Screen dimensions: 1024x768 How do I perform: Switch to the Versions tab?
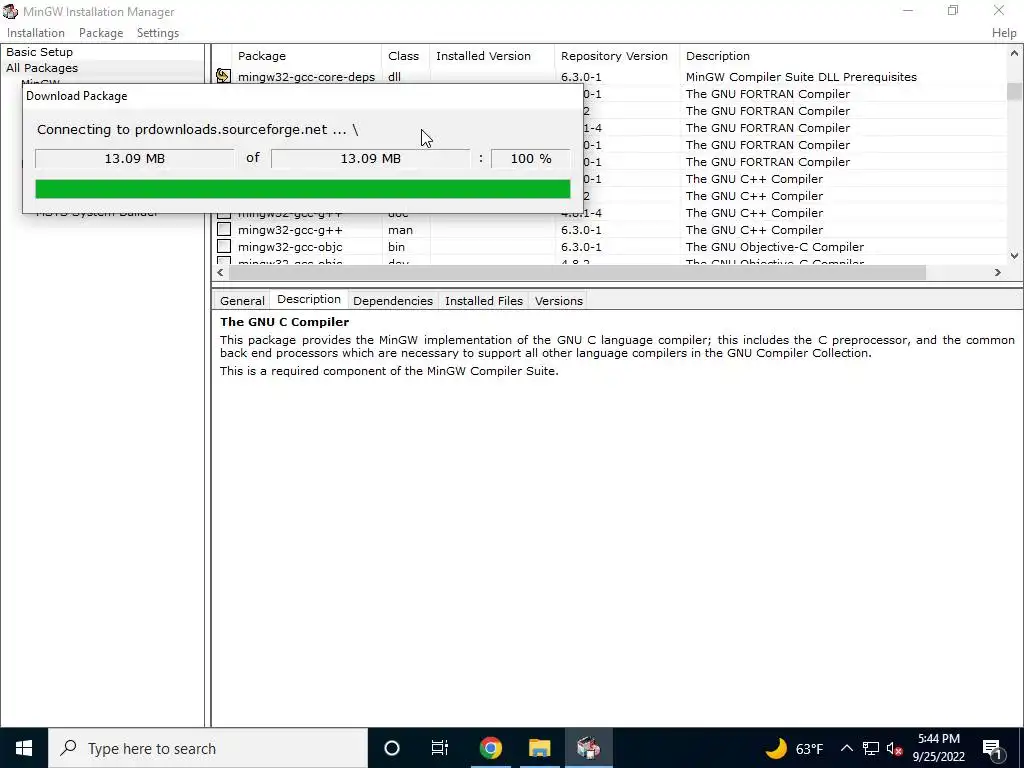[x=558, y=300]
